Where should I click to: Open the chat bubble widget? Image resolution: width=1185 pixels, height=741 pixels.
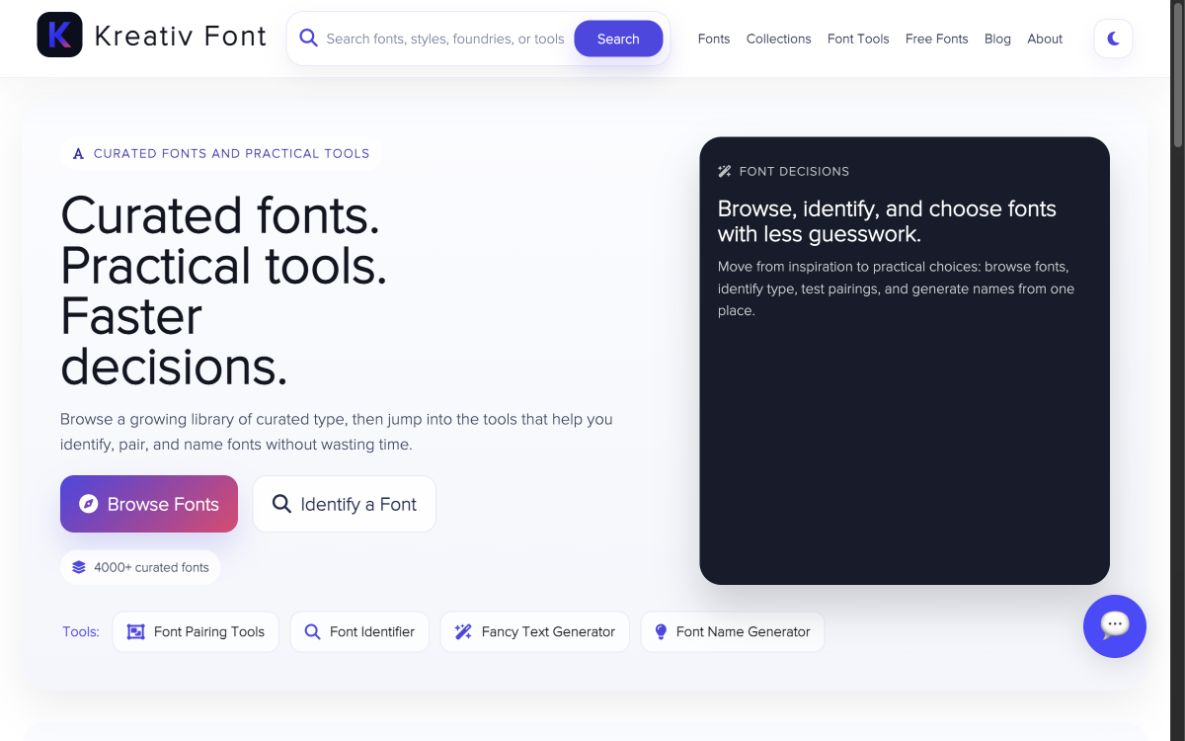pos(1115,626)
